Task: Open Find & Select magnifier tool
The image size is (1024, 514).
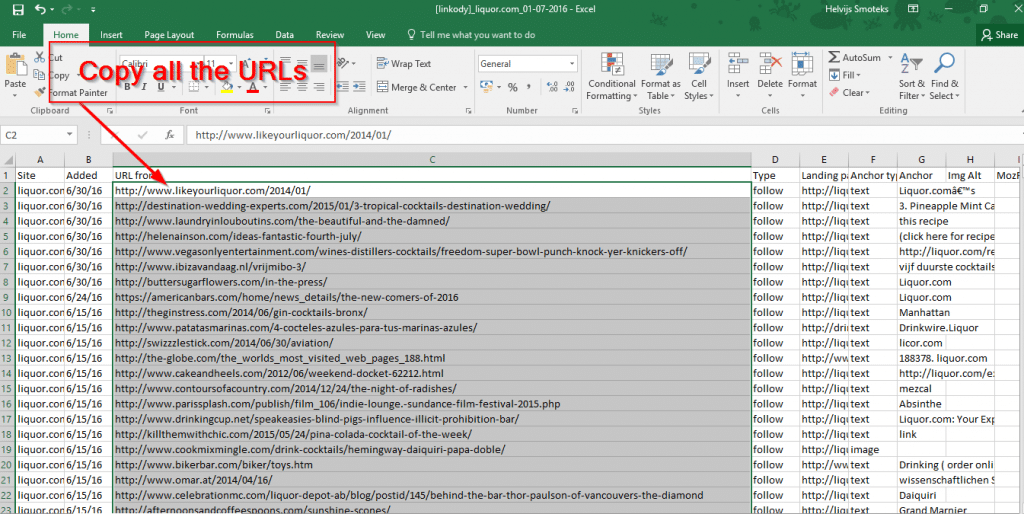Action: click(x=944, y=77)
